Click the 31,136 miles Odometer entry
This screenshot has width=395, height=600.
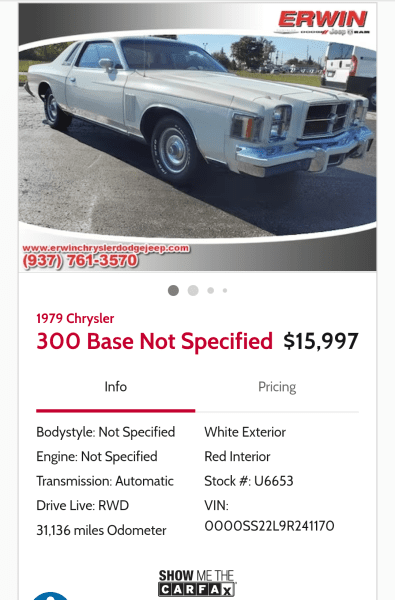(101, 530)
